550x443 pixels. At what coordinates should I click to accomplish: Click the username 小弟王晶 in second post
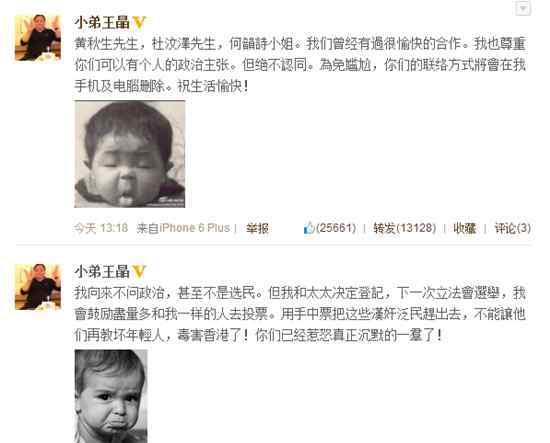[x=102, y=271]
